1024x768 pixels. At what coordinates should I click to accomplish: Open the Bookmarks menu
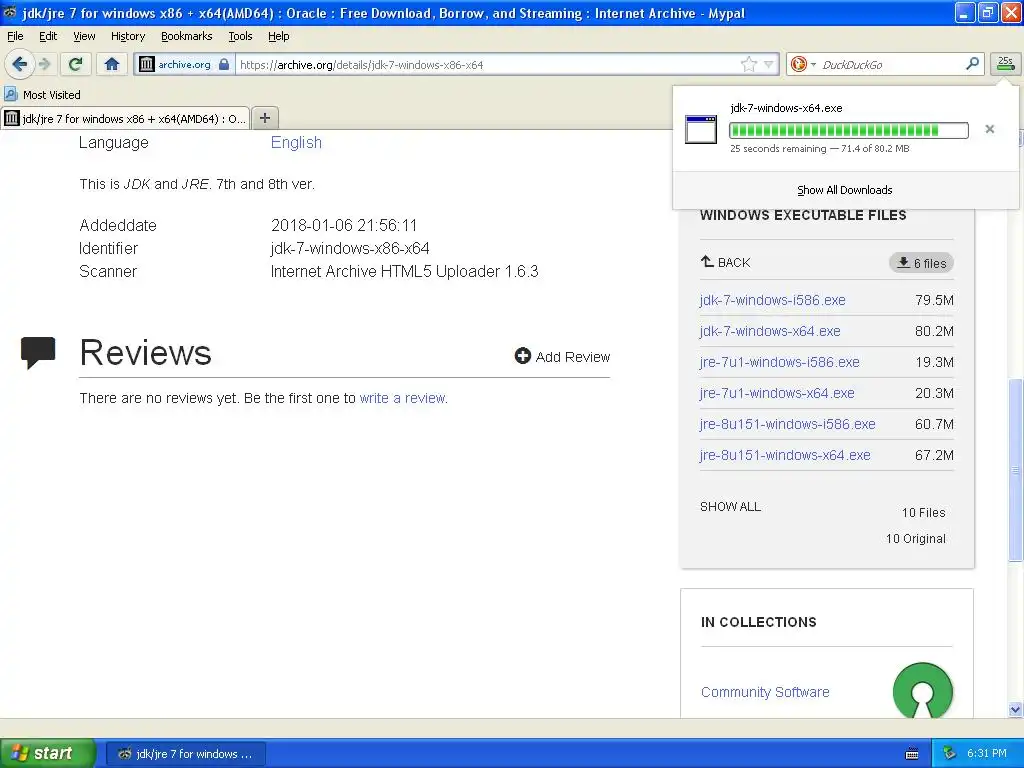[187, 36]
